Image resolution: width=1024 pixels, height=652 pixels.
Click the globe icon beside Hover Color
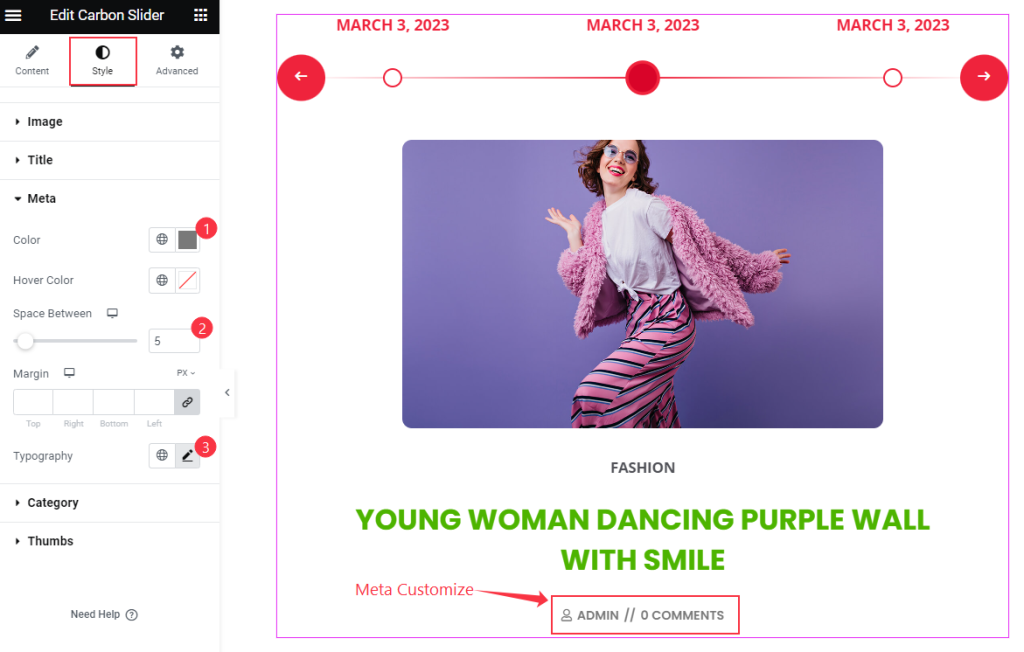click(x=162, y=280)
